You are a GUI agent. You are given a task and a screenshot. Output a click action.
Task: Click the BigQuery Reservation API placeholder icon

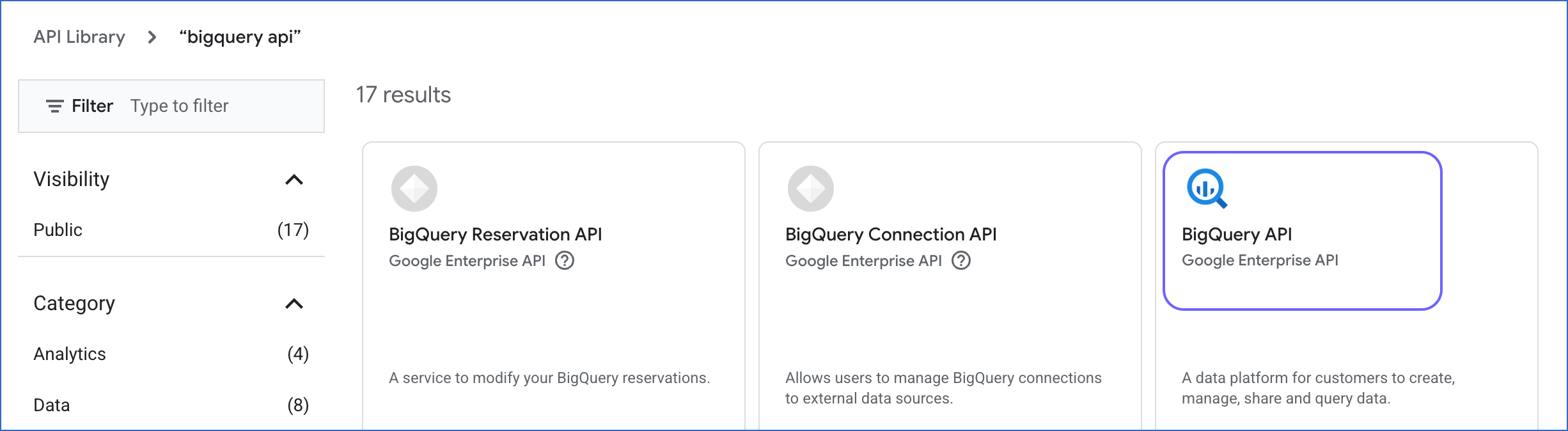414,189
